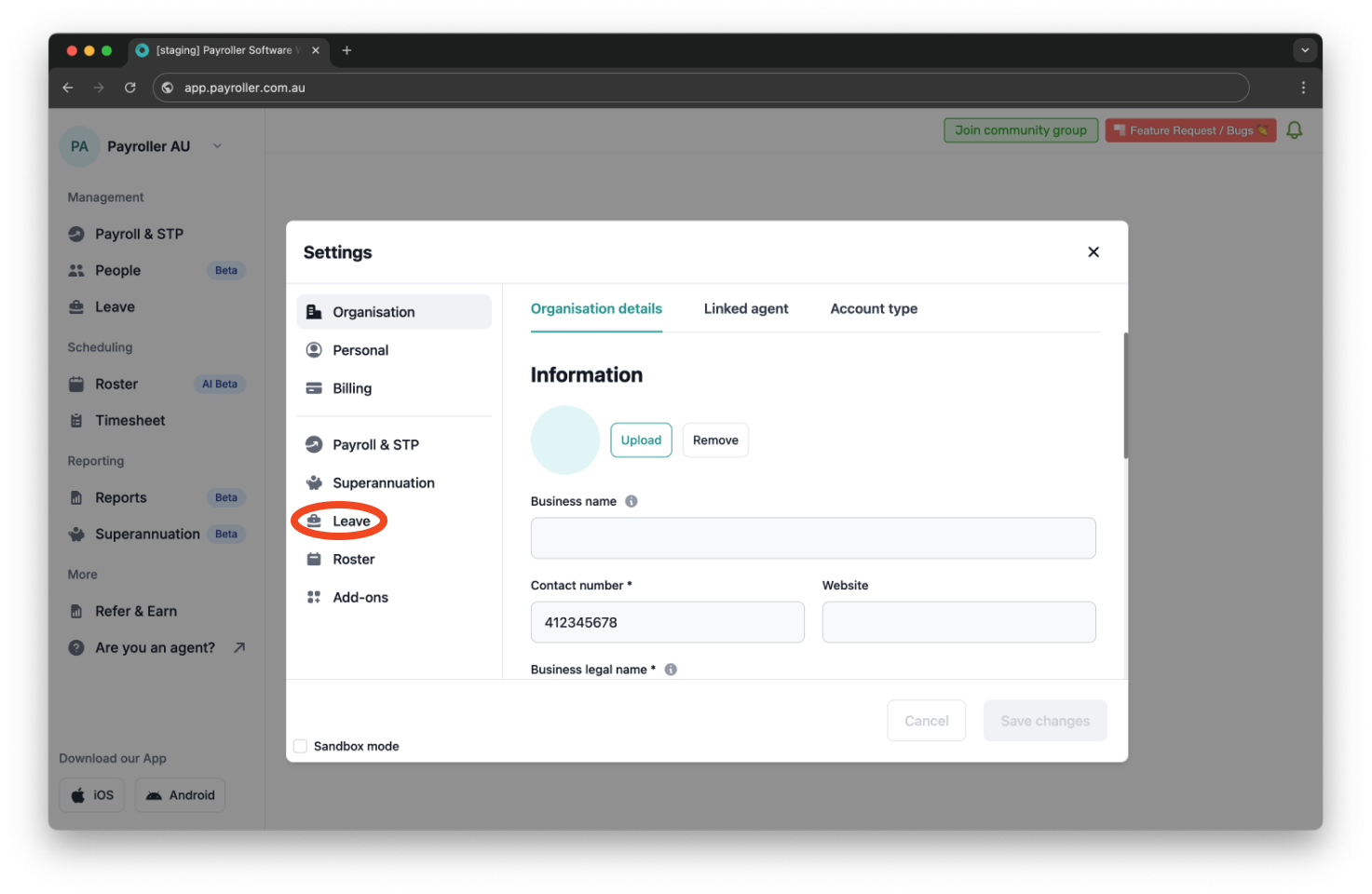
Task: Open Reports from the sidebar
Action: [119, 497]
